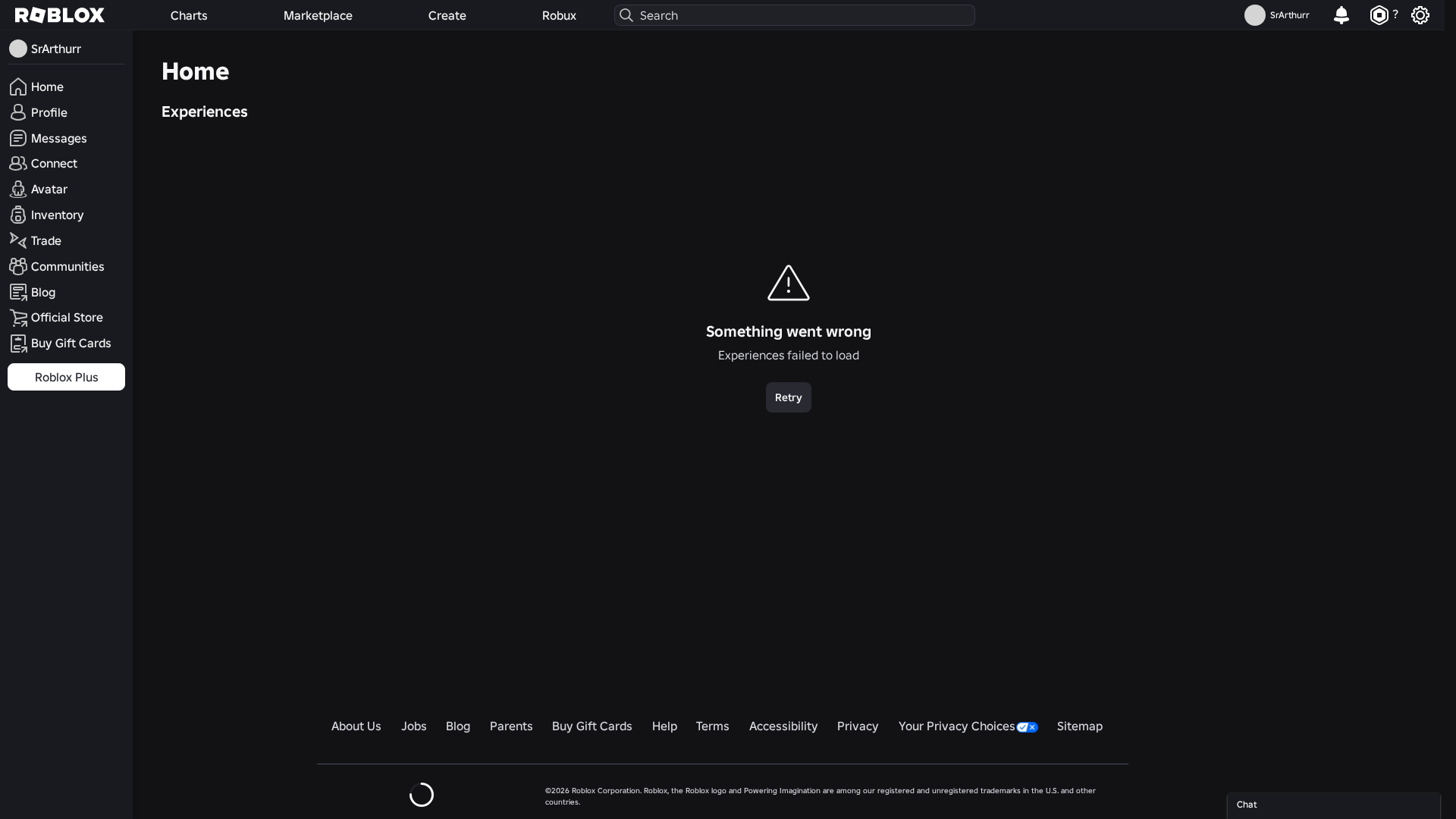Open the Blog footer link
The image size is (1456, 819).
pyautogui.click(x=458, y=726)
